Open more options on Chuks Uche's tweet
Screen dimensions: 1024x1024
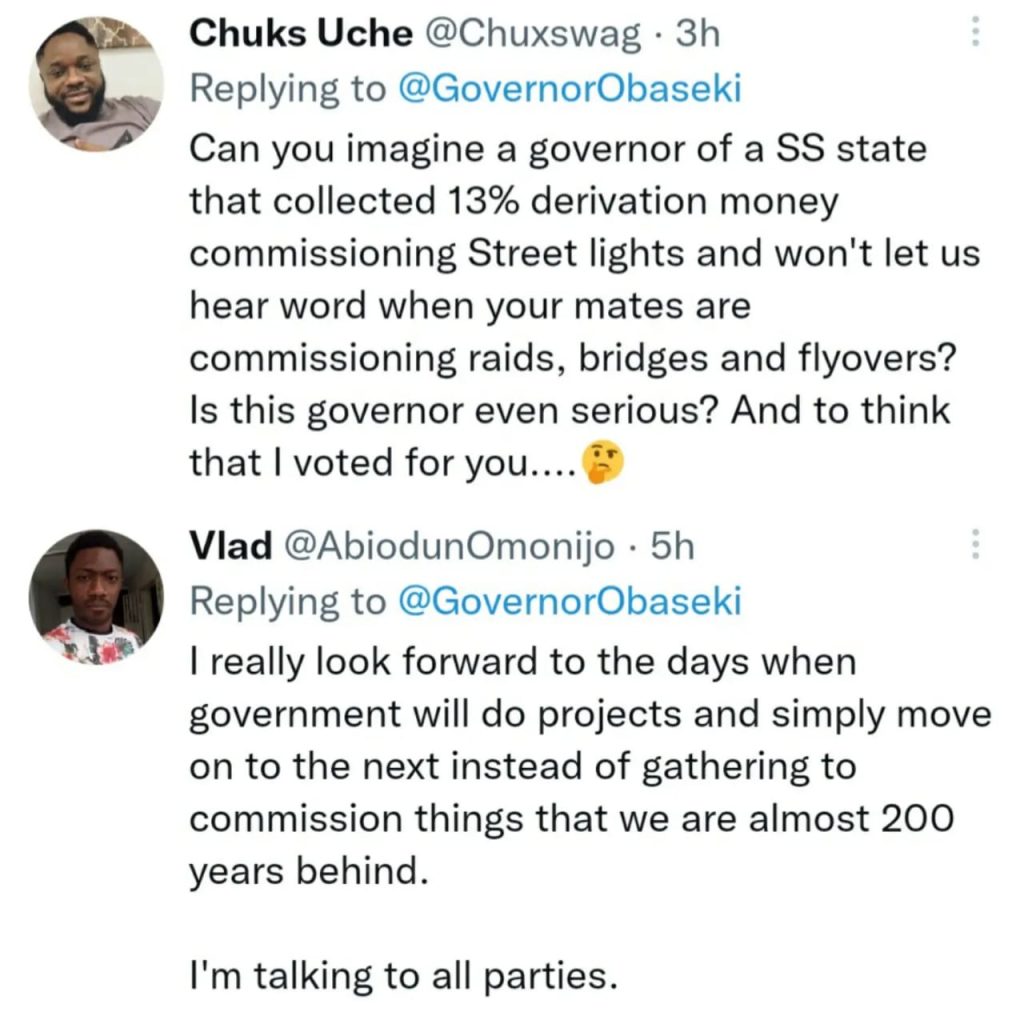(x=975, y=36)
